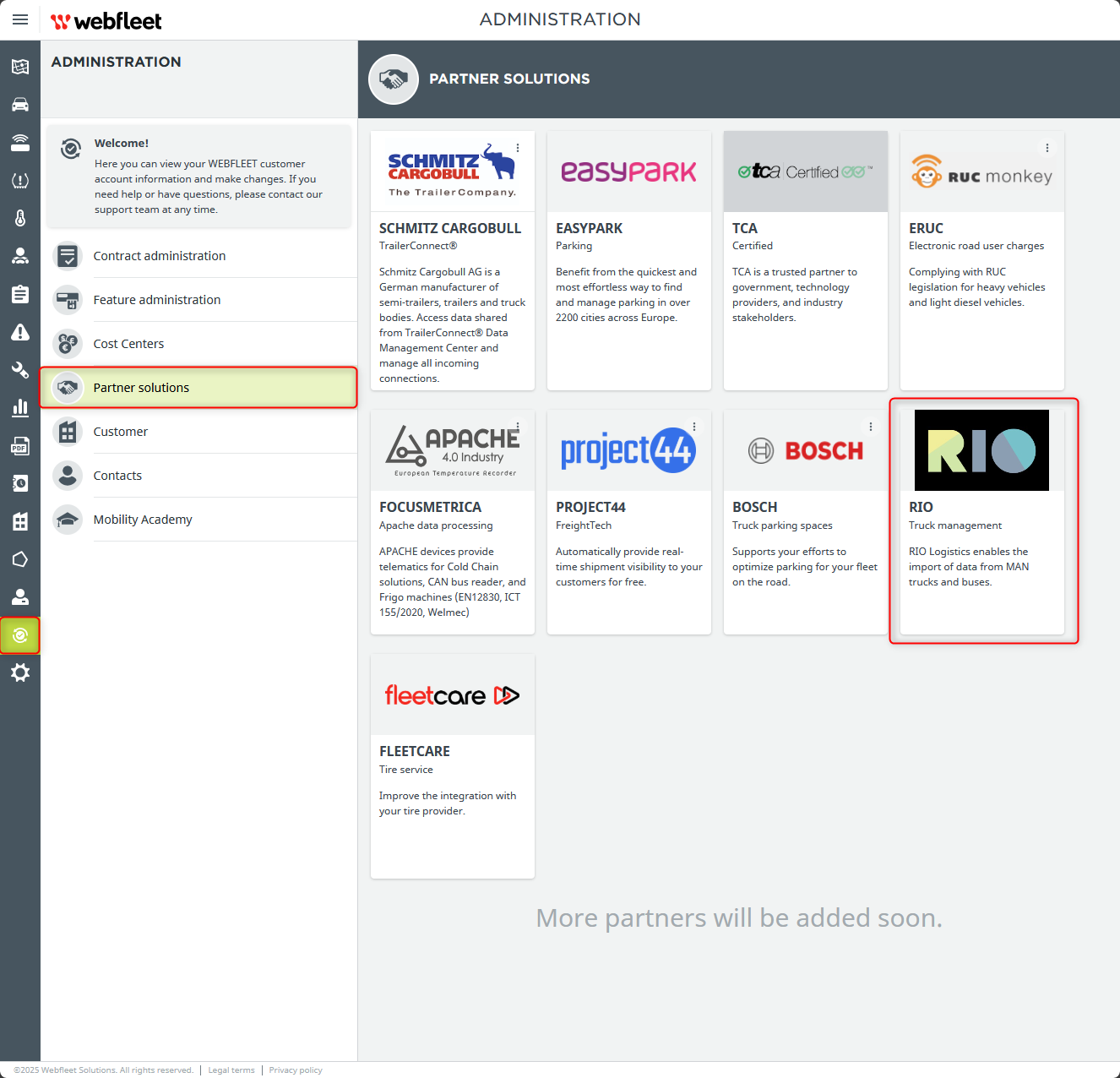Viewport: 1120px width, 1078px height.
Task: Click the RIO logo thumbnail
Action: 981,450
